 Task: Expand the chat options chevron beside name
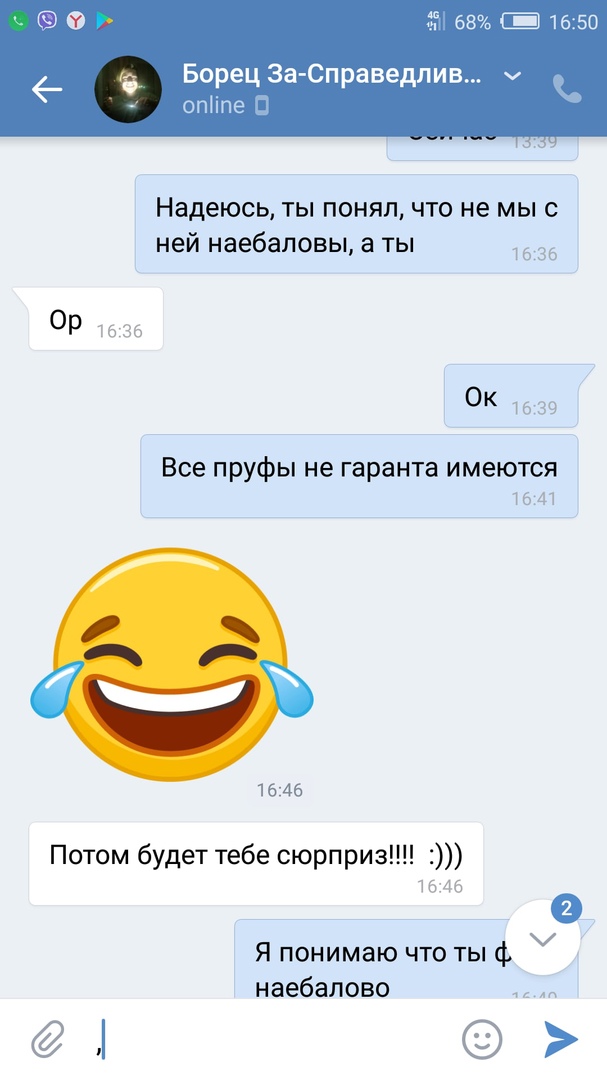pos(513,76)
